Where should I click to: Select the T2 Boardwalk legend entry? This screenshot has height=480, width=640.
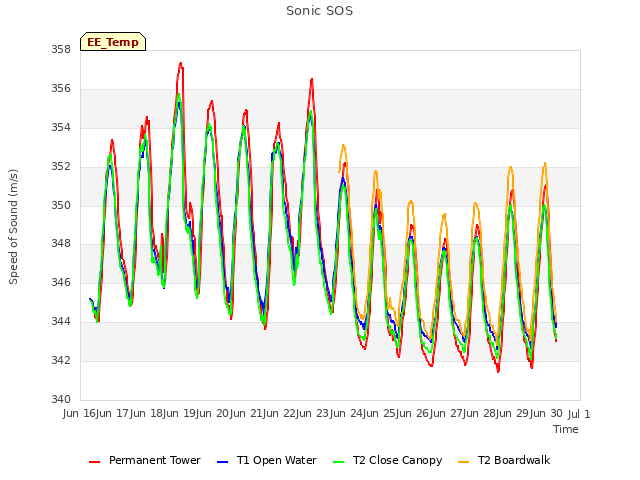[504, 460]
